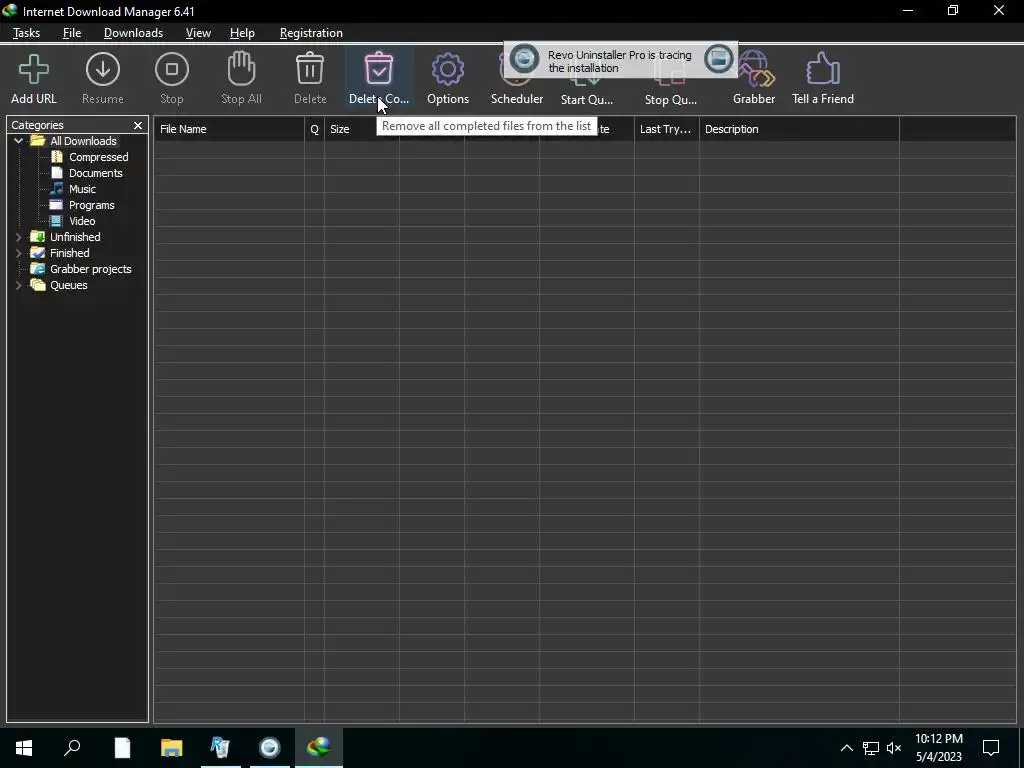1024x768 pixels.
Task: Select the Unfinished category
Action: pyautogui.click(x=75, y=237)
